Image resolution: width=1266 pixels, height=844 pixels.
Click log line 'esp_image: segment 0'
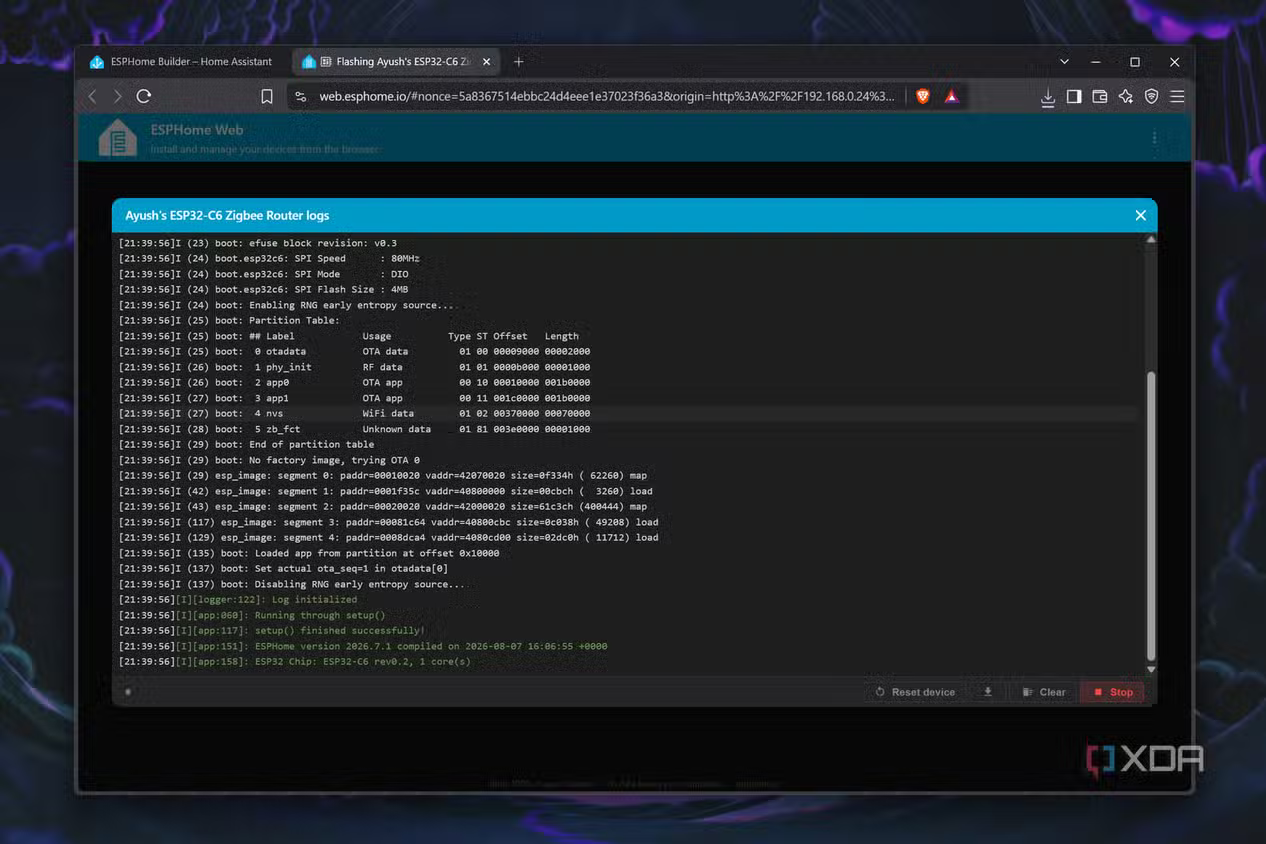pos(382,476)
